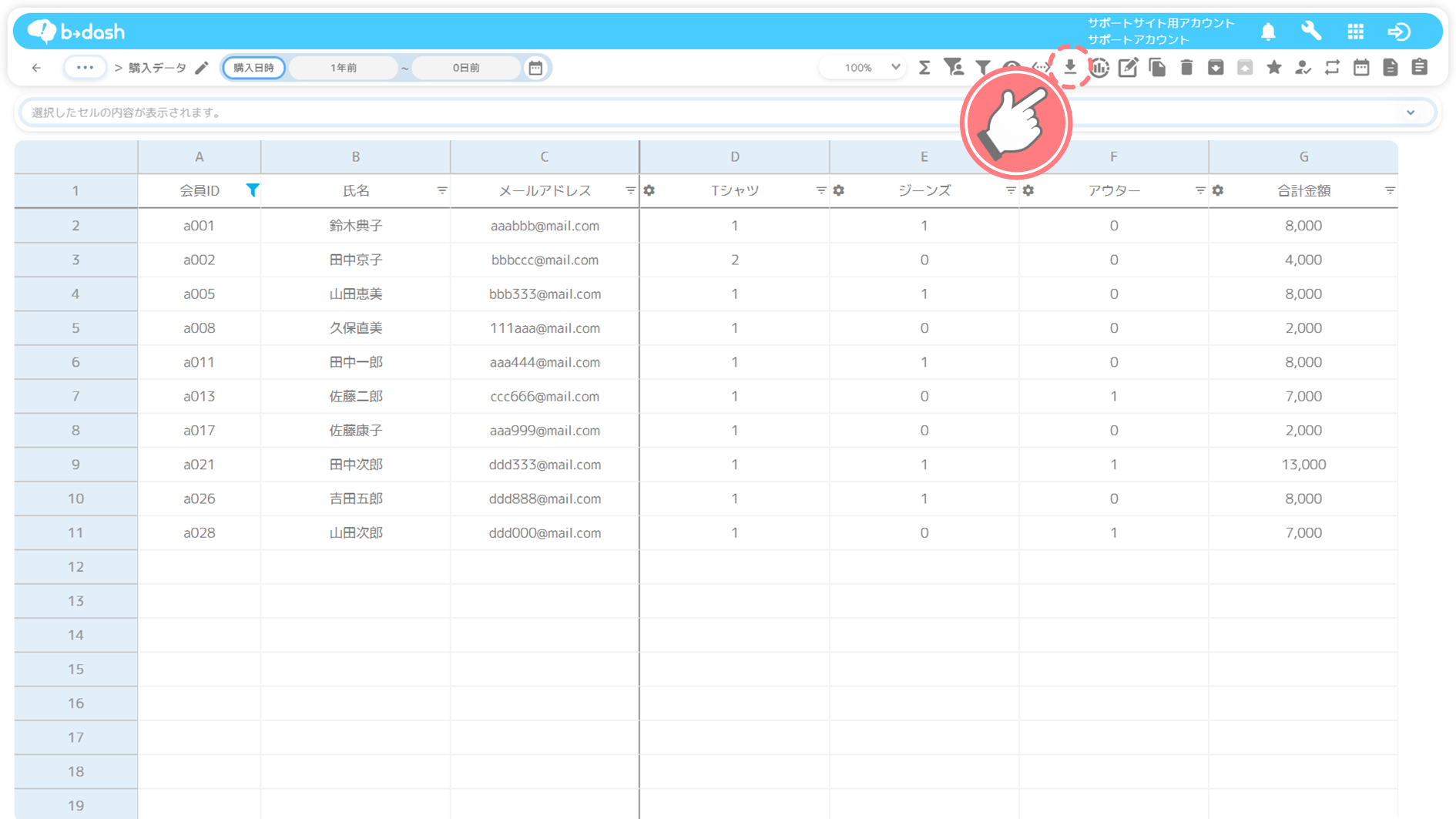The image size is (1456, 819).
Task: Click the funnel filter toolbar icon
Action: (x=983, y=68)
